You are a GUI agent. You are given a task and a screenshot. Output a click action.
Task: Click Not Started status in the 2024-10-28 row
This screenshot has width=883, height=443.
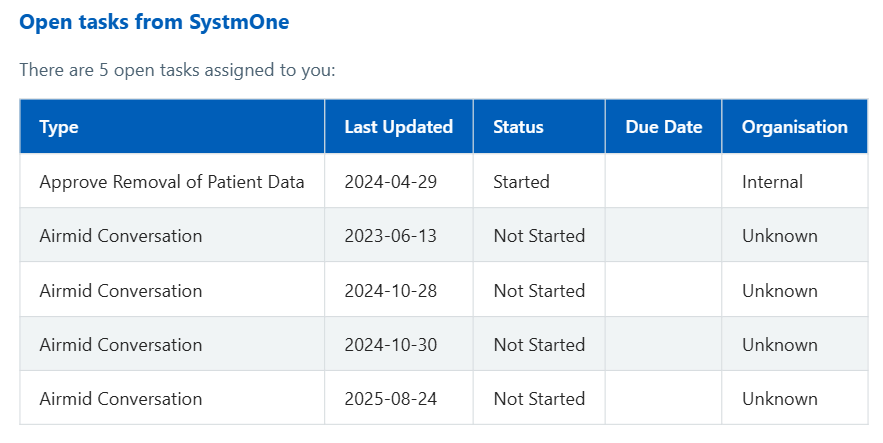coord(539,291)
